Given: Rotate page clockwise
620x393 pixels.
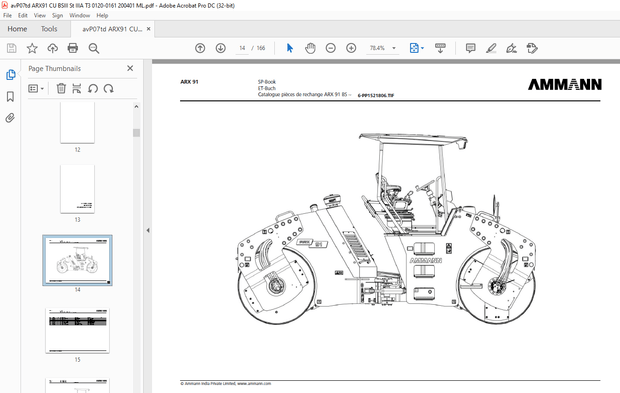Looking at the screenshot, I should [108, 89].
